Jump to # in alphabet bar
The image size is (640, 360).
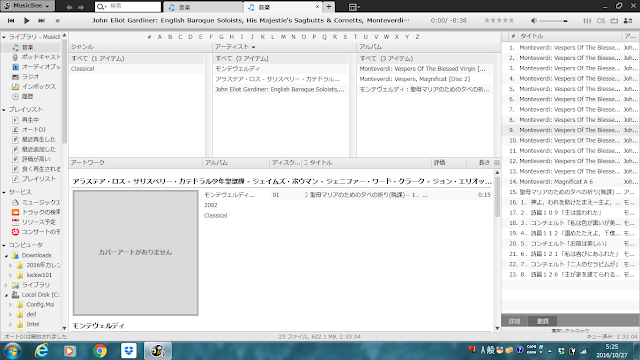[x=149, y=37]
